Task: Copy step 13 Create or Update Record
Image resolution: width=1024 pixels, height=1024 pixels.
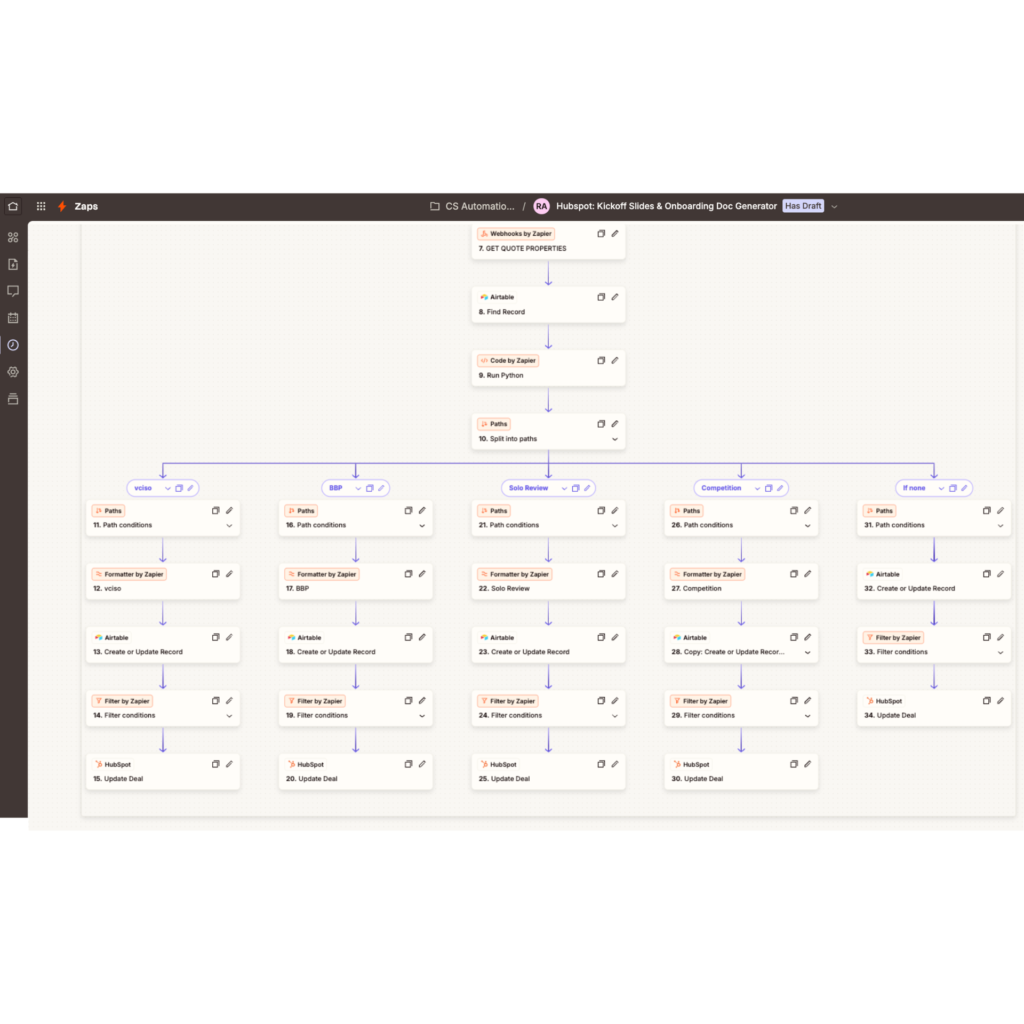Action: [216, 637]
